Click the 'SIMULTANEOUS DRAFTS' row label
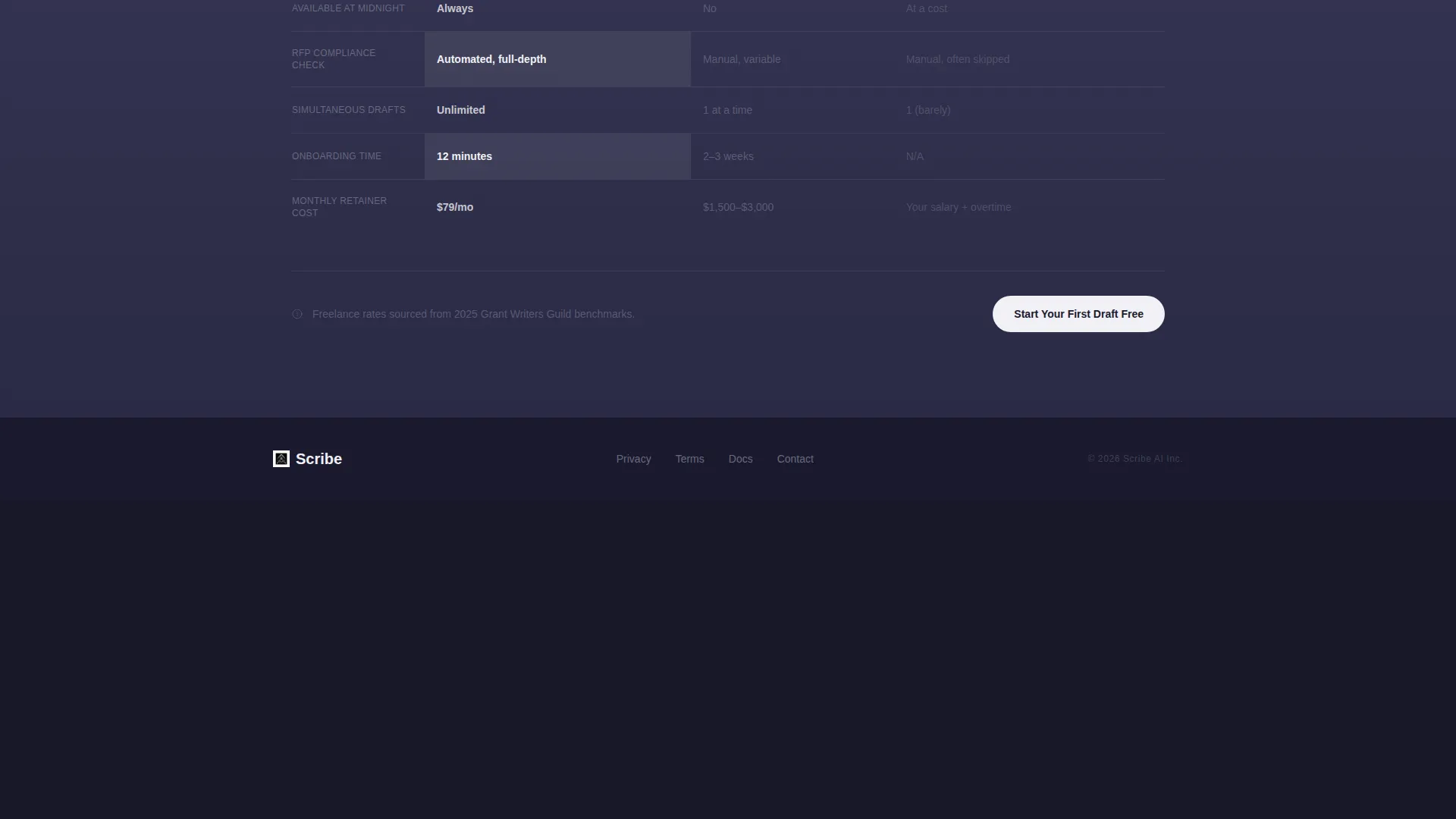Image resolution: width=1456 pixels, height=819 pixels. click(x=348, y=110)
